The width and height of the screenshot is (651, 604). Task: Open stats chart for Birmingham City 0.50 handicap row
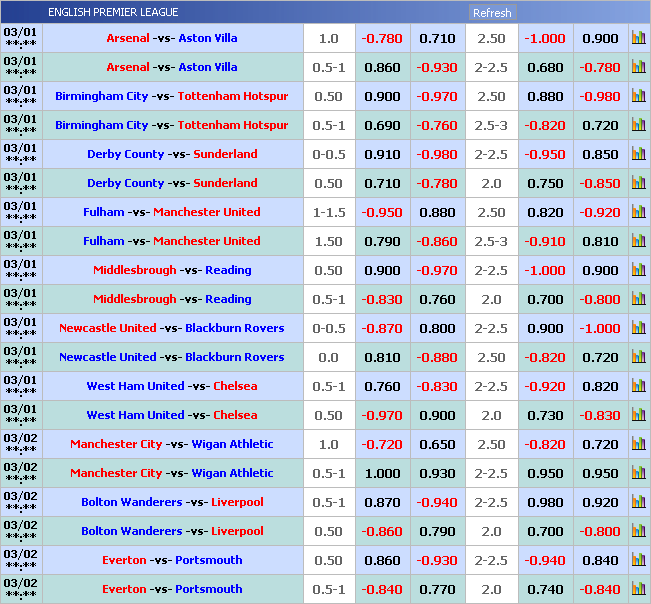pyautogui.click(x=639, y=96)
